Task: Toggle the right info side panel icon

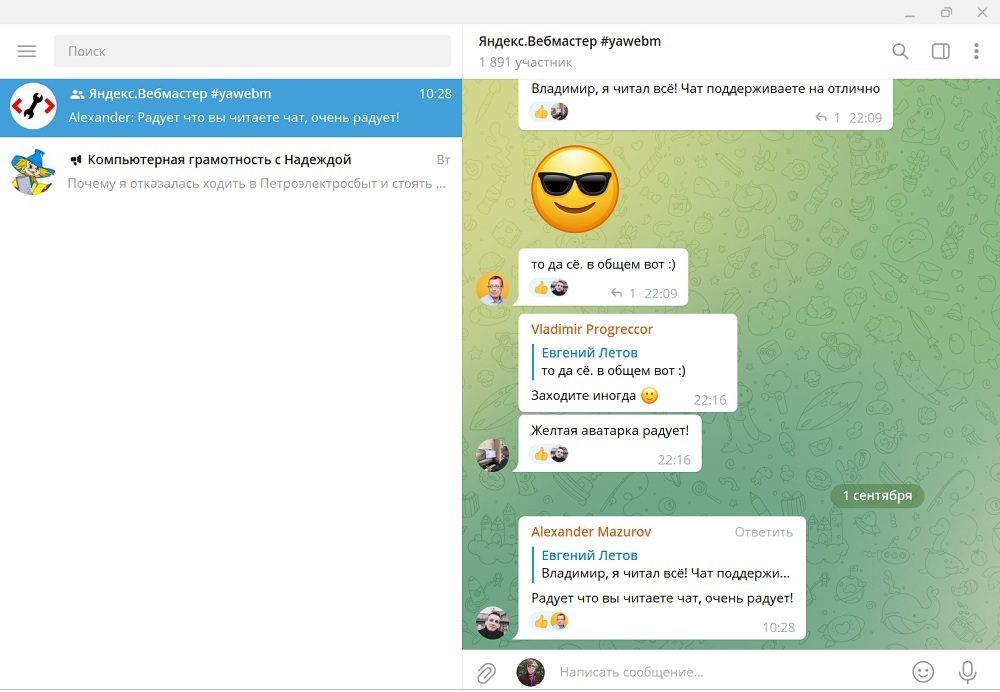Action: (x=940, y=51)
